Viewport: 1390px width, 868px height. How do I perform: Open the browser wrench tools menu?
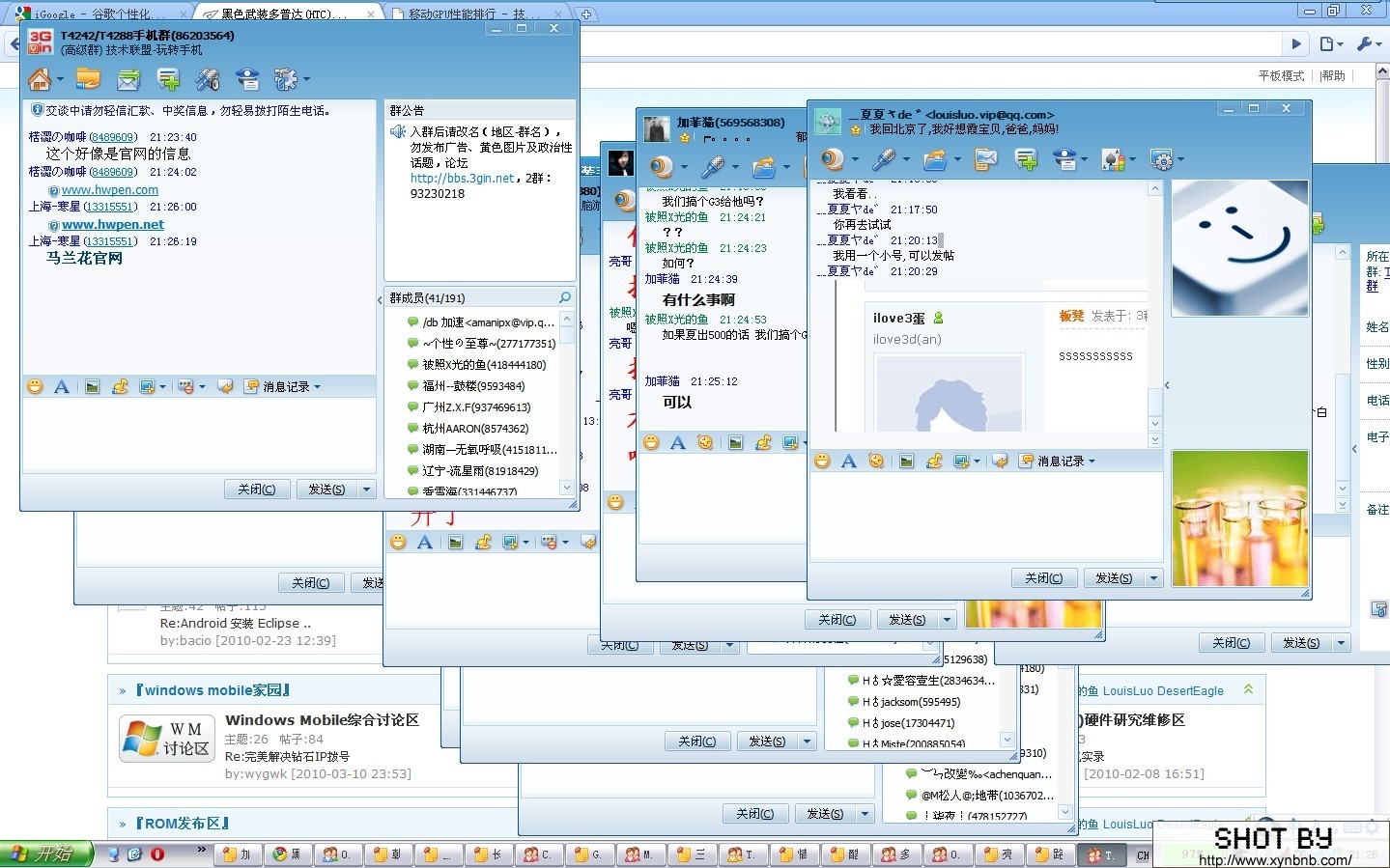1365,43
